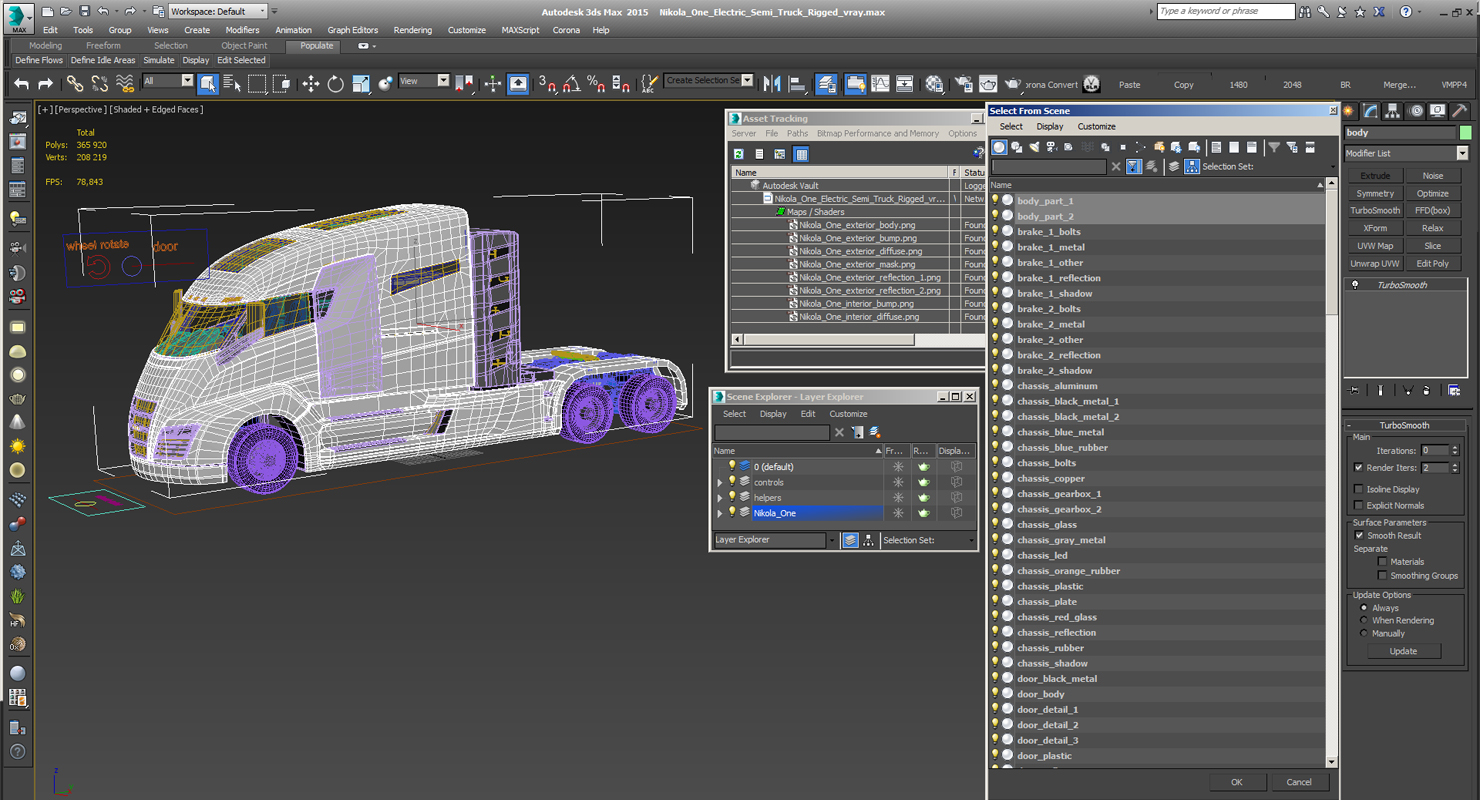This screenshot has height=800, width=1480.
Task: Click the Align tool icon
Action: [x=797, y=84]
